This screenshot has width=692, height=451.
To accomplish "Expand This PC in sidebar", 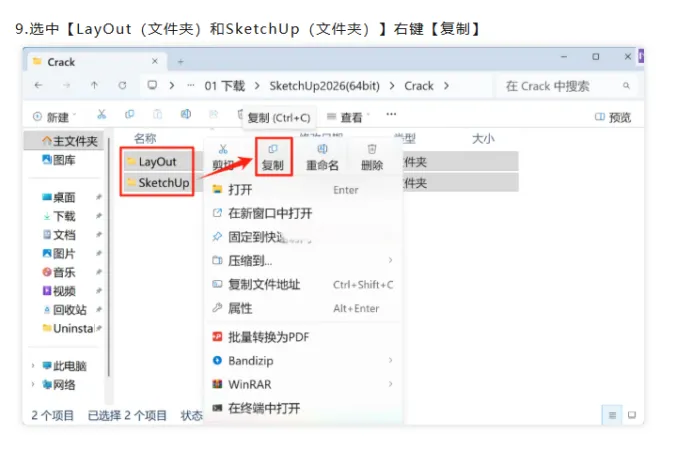I will 33,366.
